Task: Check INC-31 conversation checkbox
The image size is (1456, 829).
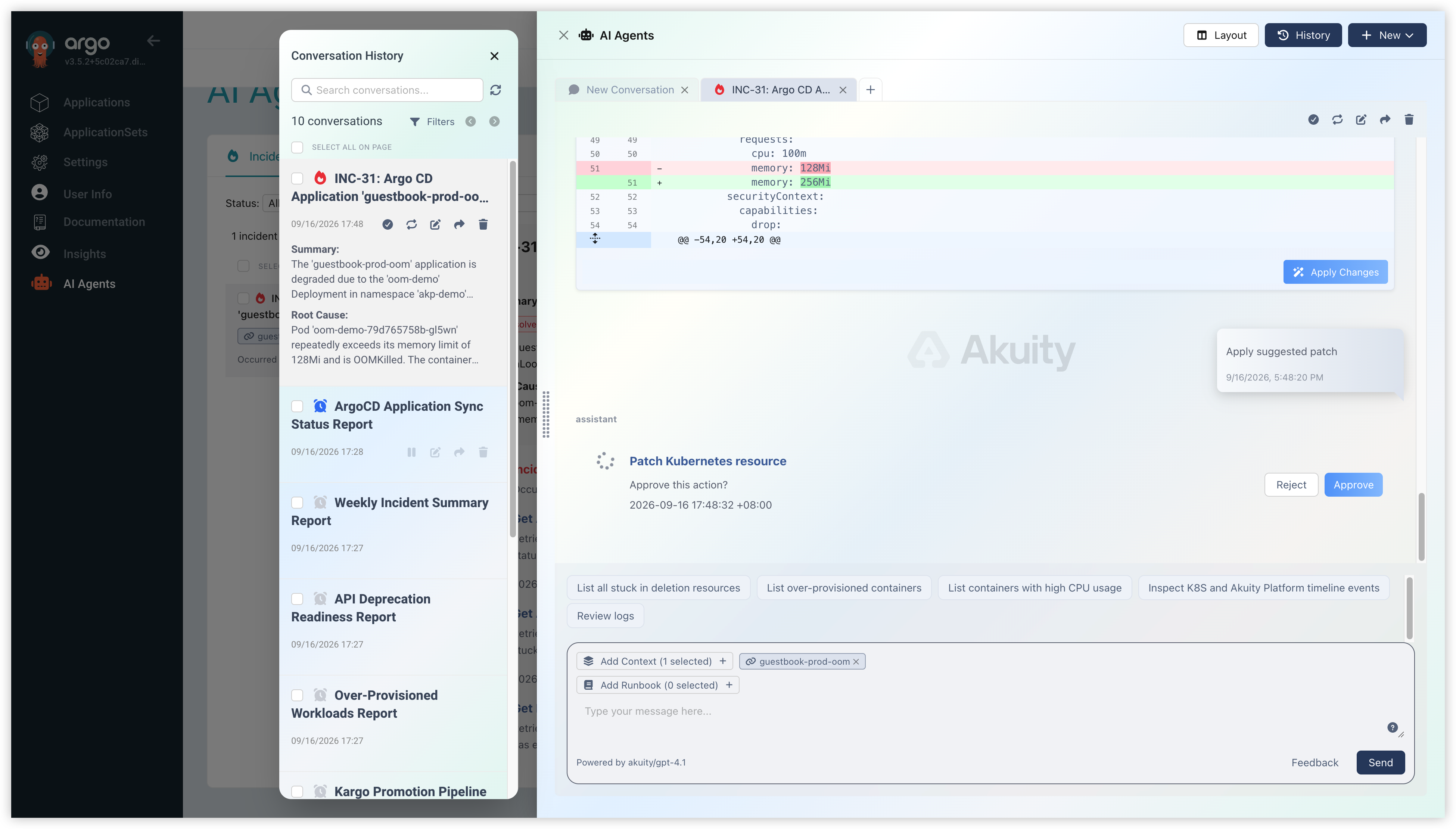Action: 297,178
